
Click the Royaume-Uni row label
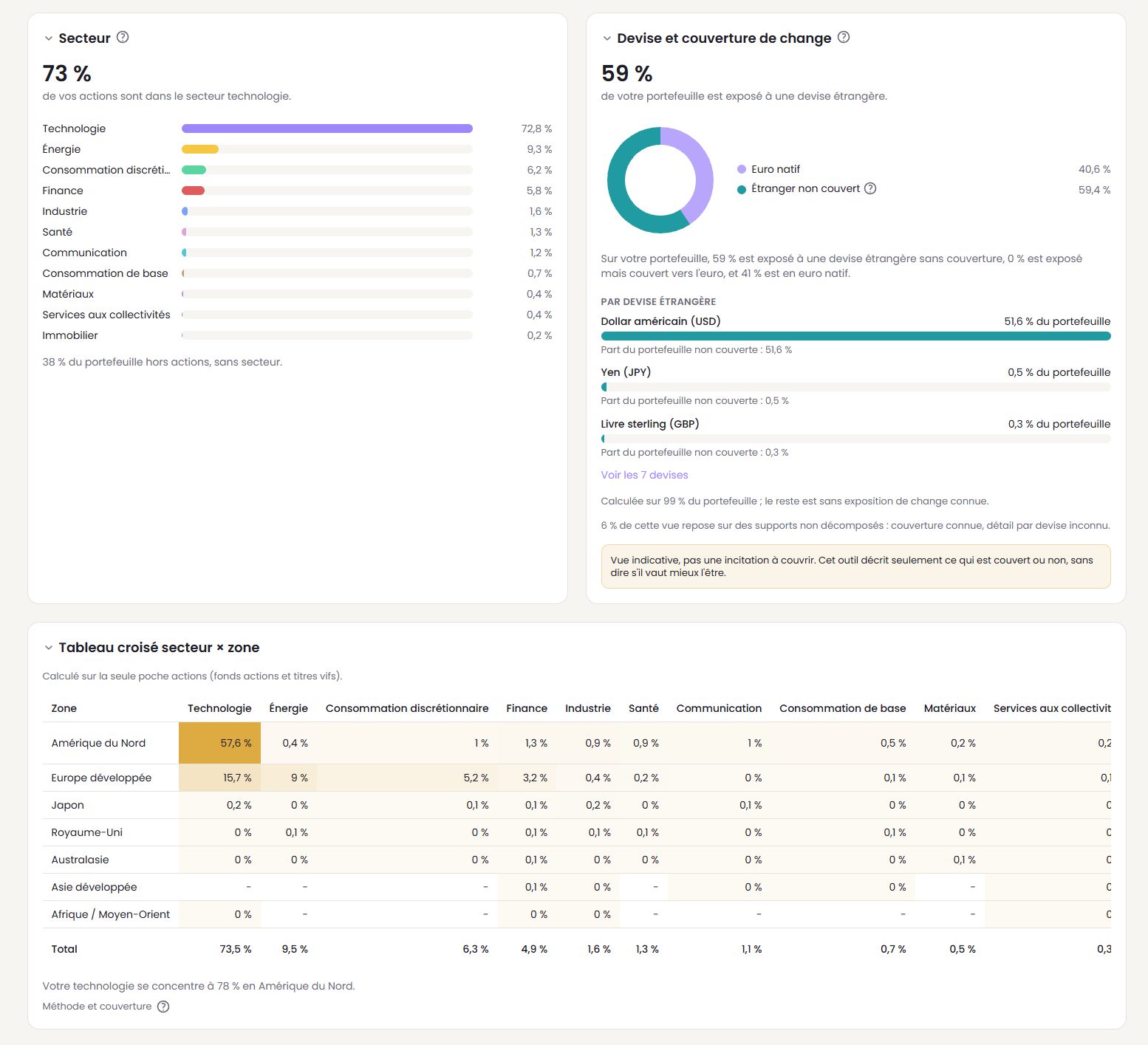(x=86, y=832)
